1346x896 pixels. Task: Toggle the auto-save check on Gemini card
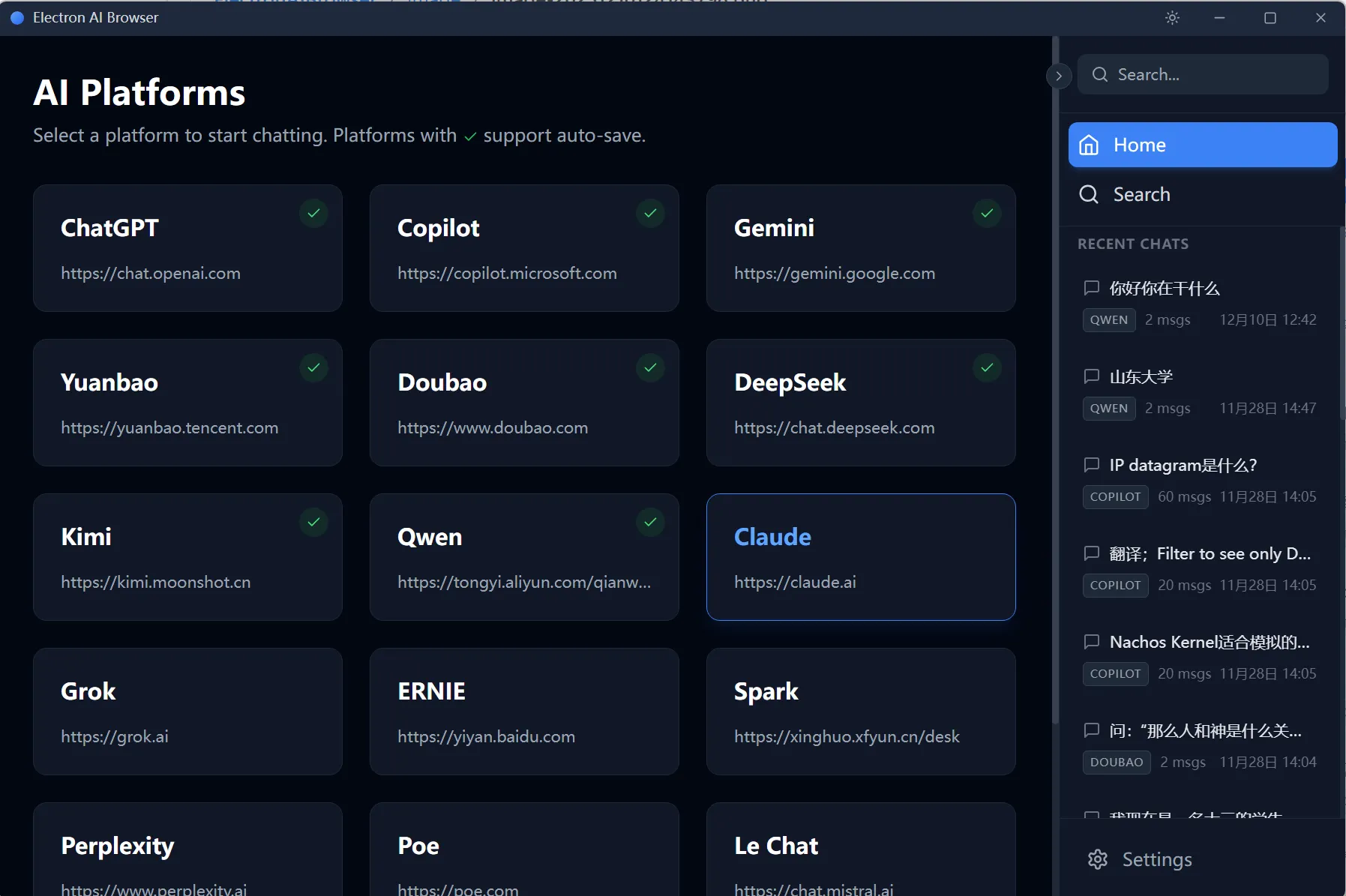pyautogui.click(x=986, y=213)
